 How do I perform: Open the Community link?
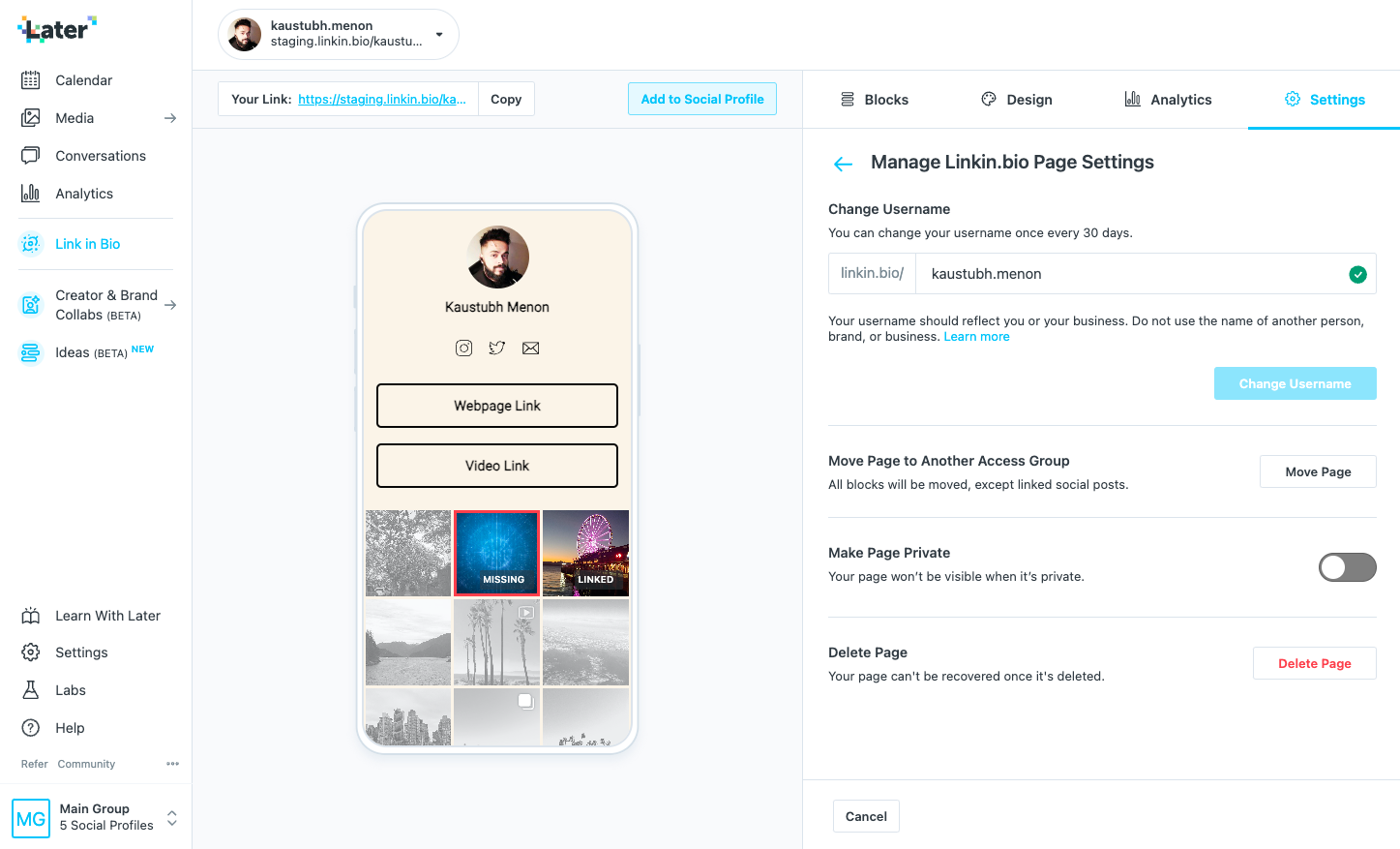pos(86,764)
